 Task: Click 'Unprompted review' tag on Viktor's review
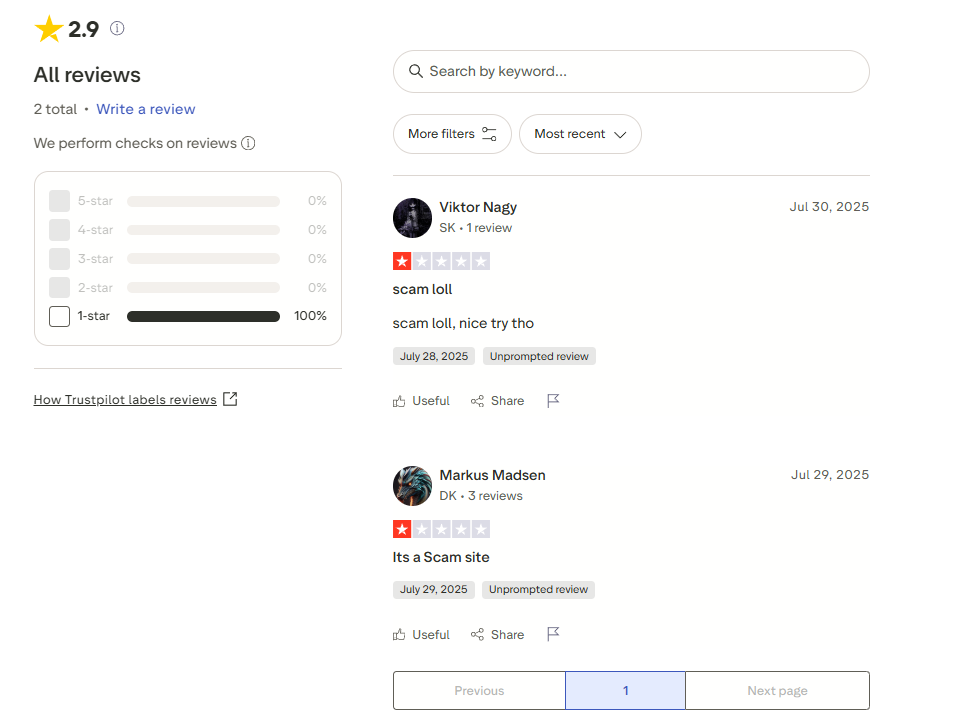(539, 357)
